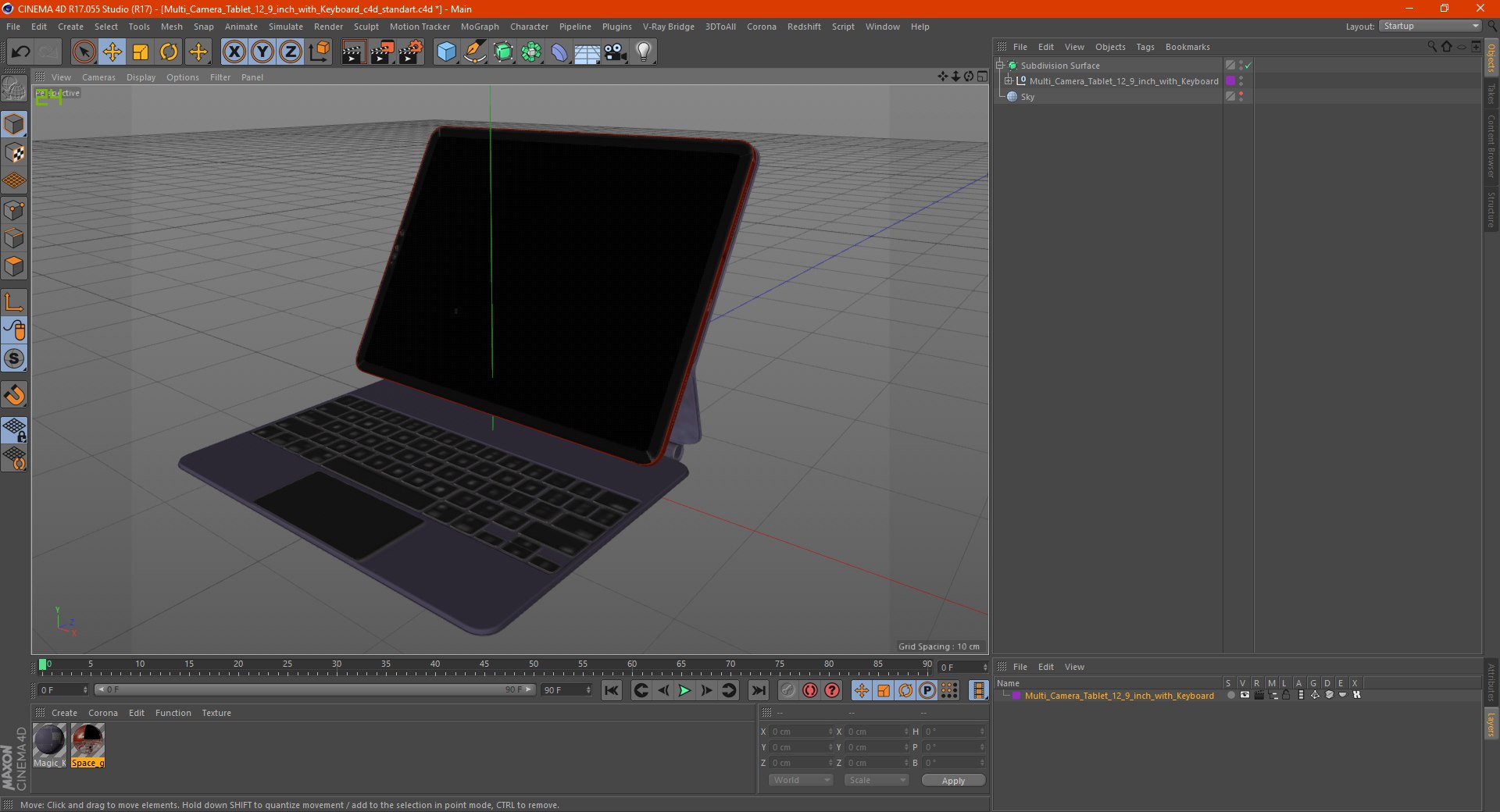This screenshot has height=812, width=1500.
Task: Open Edit Render Settings icon
Action: coord(411,52)
